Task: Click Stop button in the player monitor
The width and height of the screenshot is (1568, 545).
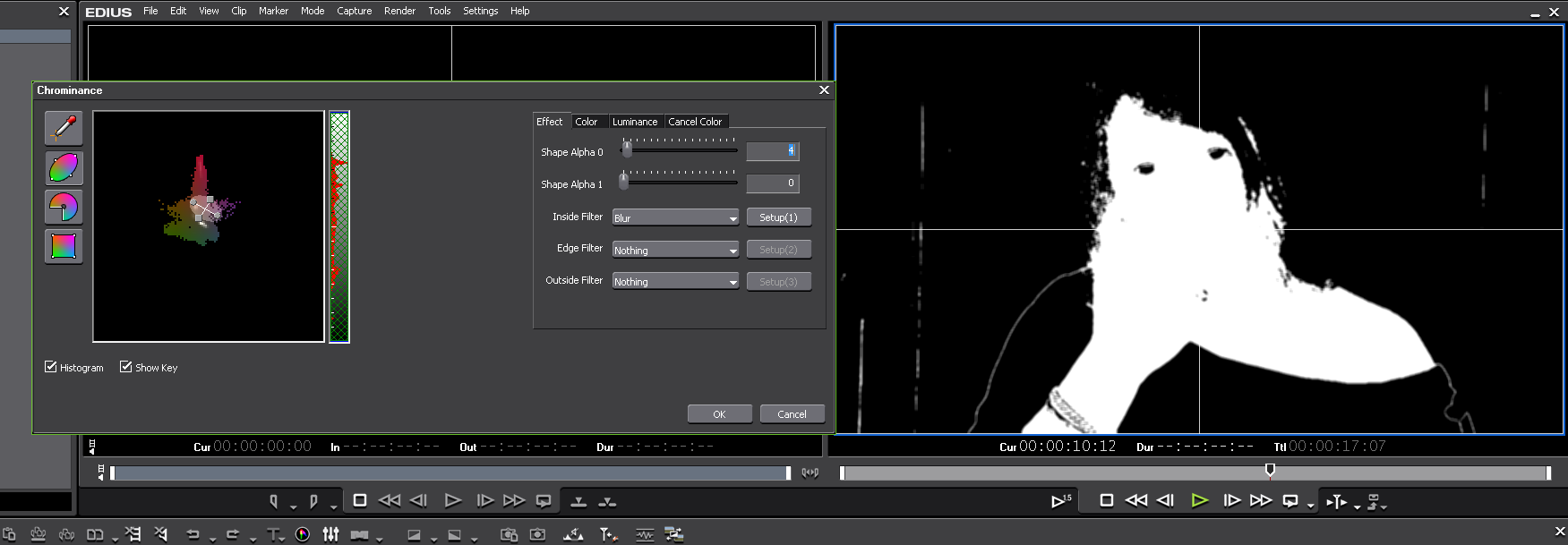Action: click(360, 500)
